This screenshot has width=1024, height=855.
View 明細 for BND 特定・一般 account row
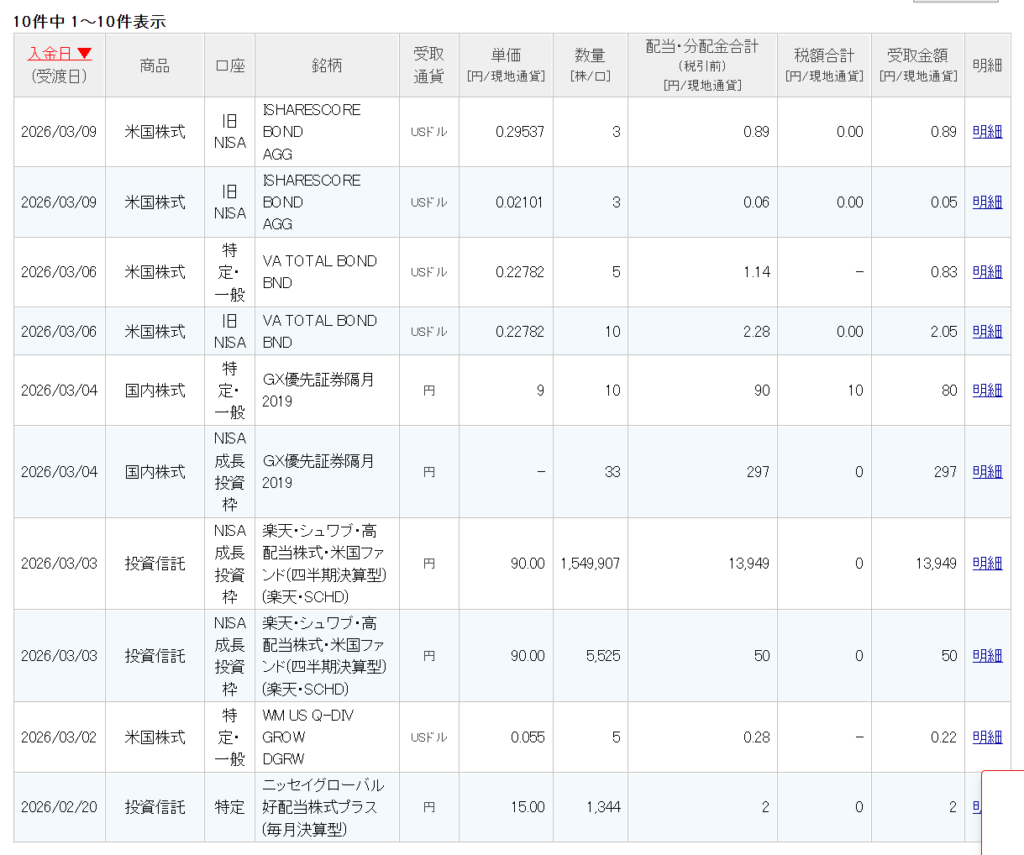[987, 272]
